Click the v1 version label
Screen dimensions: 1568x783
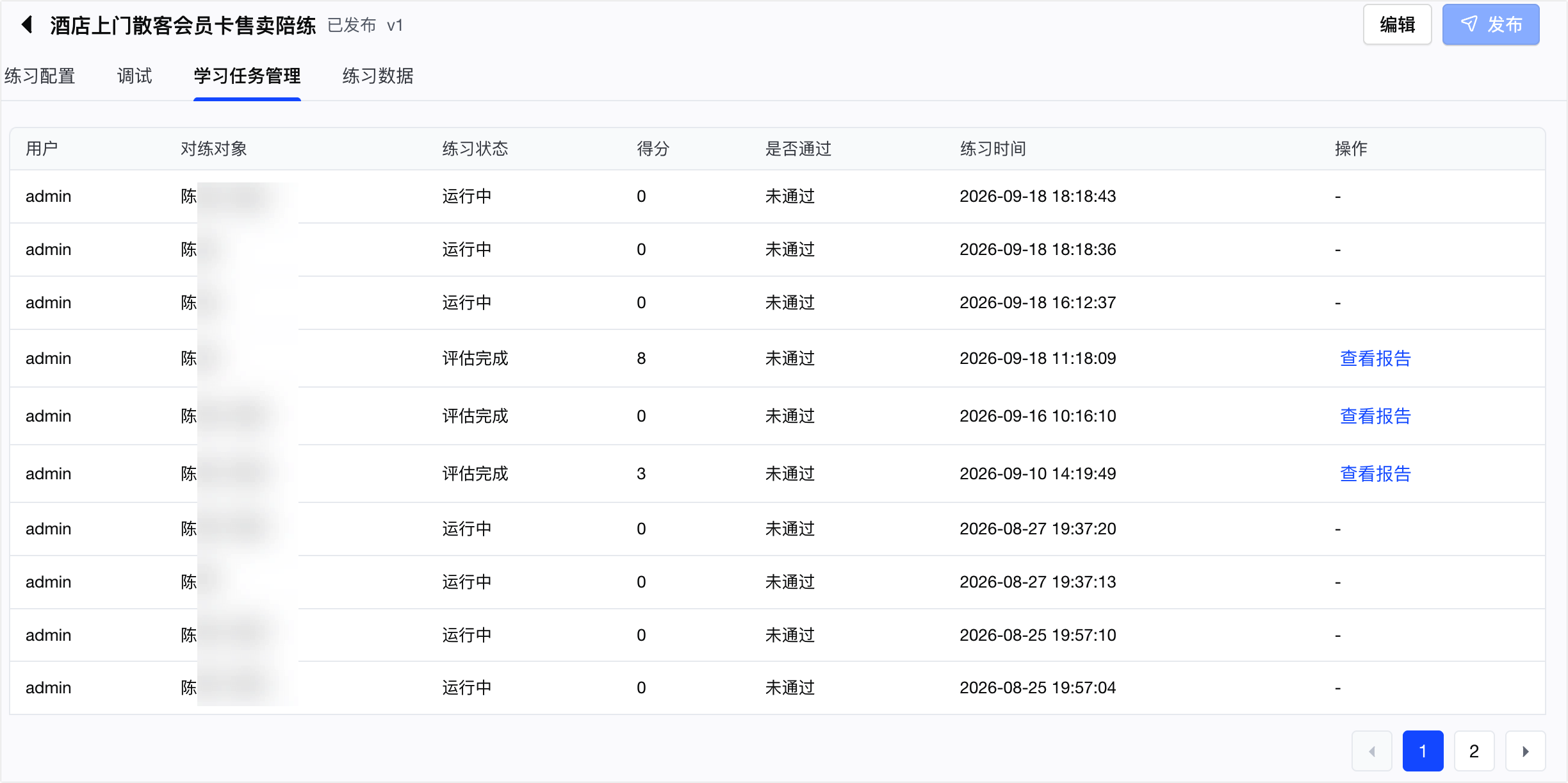[395, 25]
